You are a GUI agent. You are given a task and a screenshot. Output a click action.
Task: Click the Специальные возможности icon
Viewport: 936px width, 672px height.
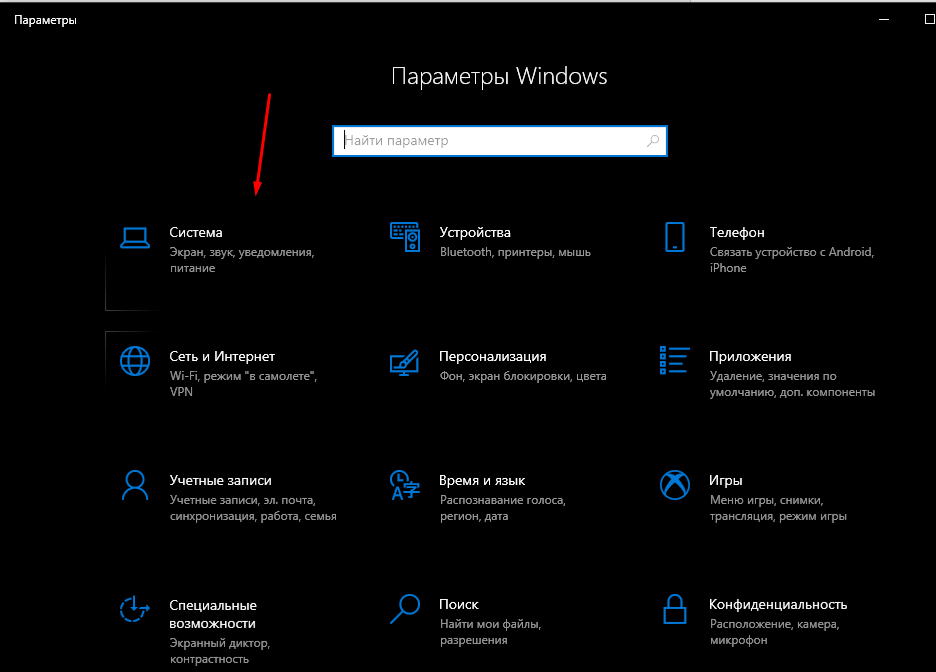pos(134,608)
